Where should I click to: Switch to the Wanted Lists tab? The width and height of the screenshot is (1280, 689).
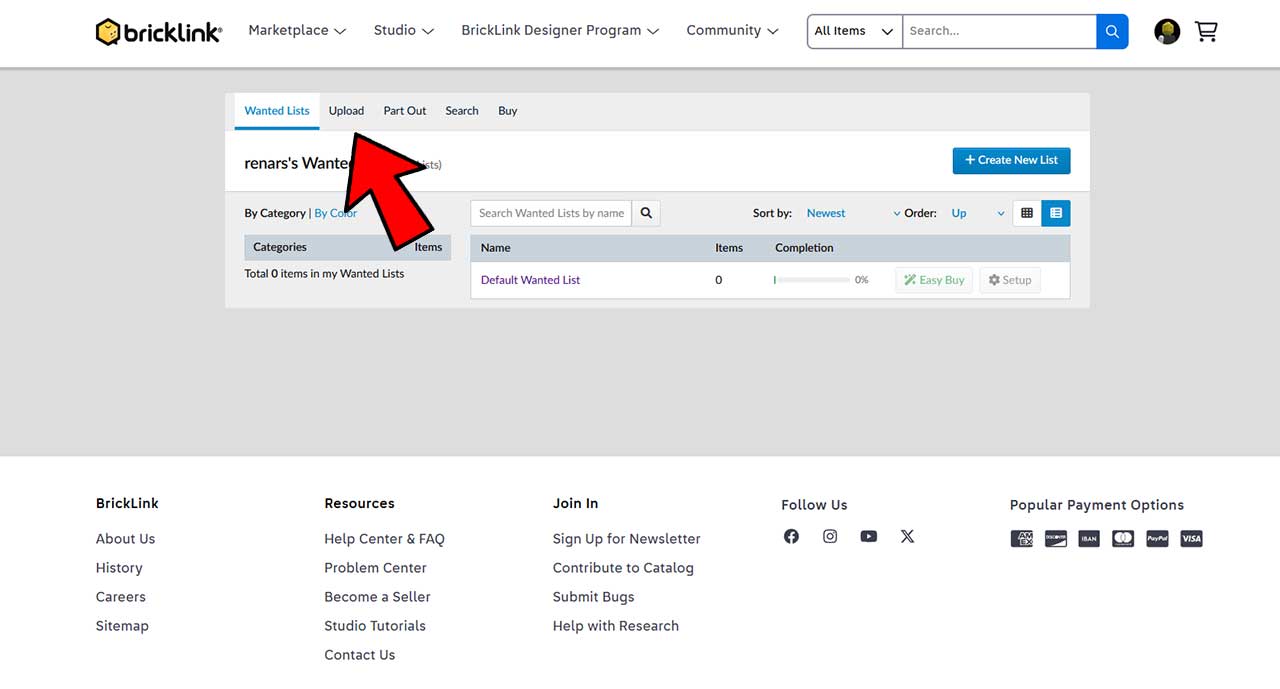point(277,111)
